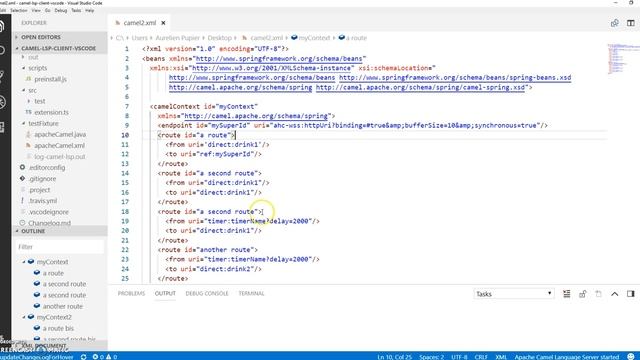The image size is (640, 360).
Task: Click the feedback smiley icon
Action: (631, 357)
